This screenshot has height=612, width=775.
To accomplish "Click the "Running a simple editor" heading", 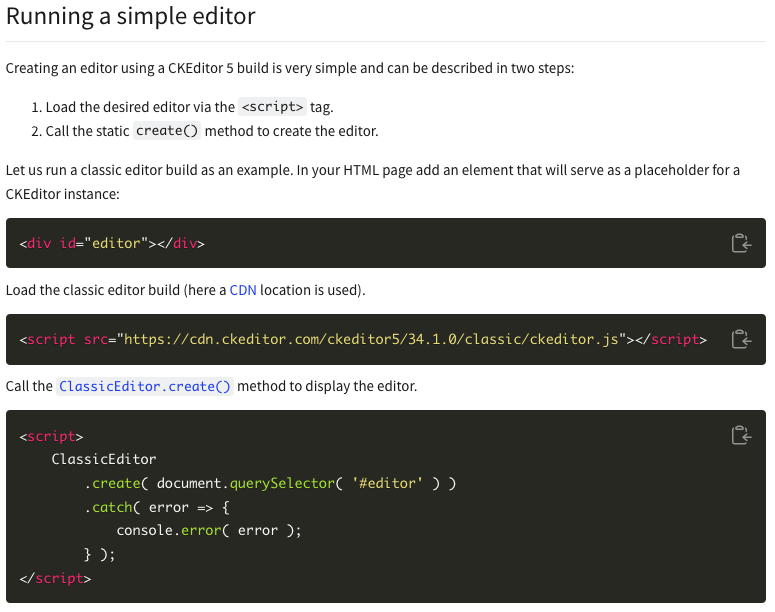I will [130, 16].
